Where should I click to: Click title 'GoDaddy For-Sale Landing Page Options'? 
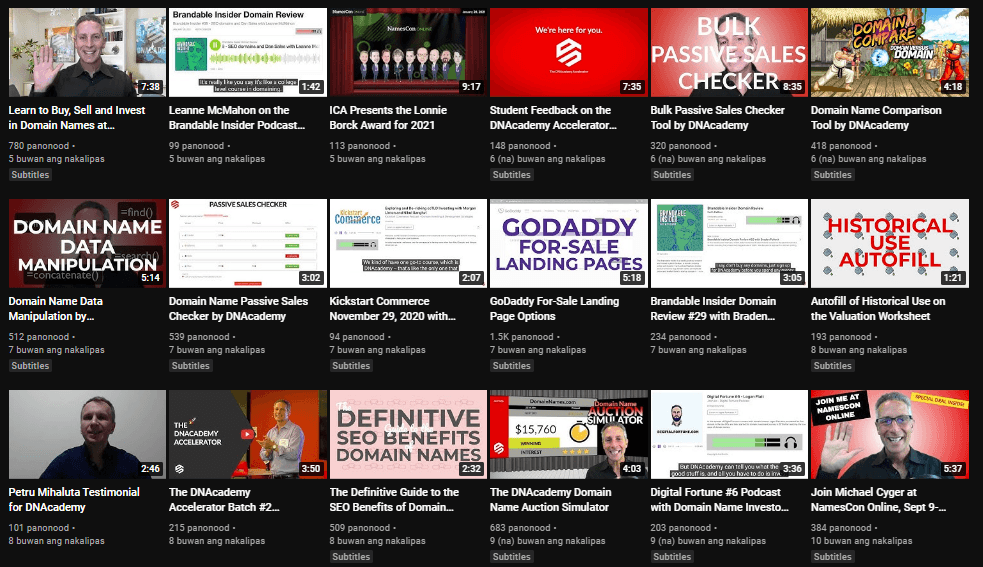click(554, 309)
